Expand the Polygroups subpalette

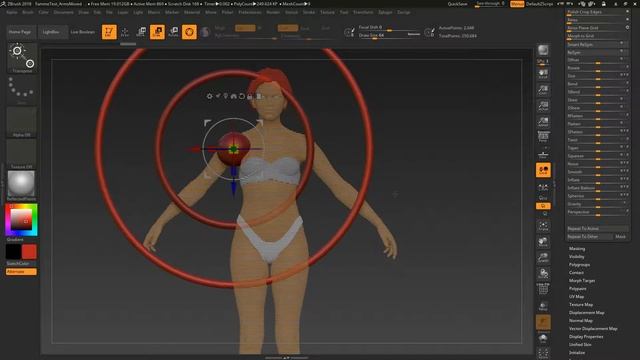click(x=579, y=264)
